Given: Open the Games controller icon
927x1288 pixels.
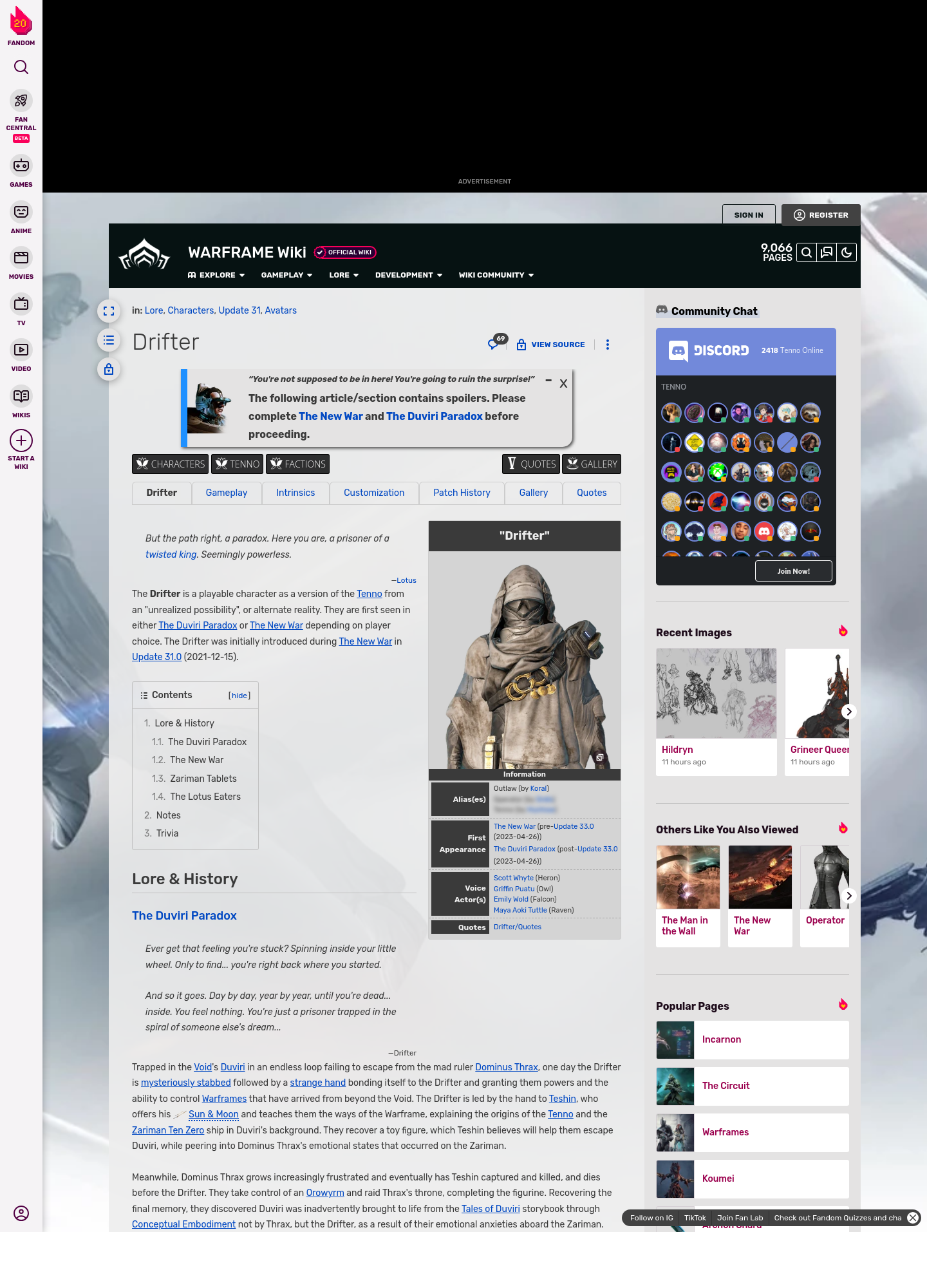Looking at the screenshot, I should point(21,166).
